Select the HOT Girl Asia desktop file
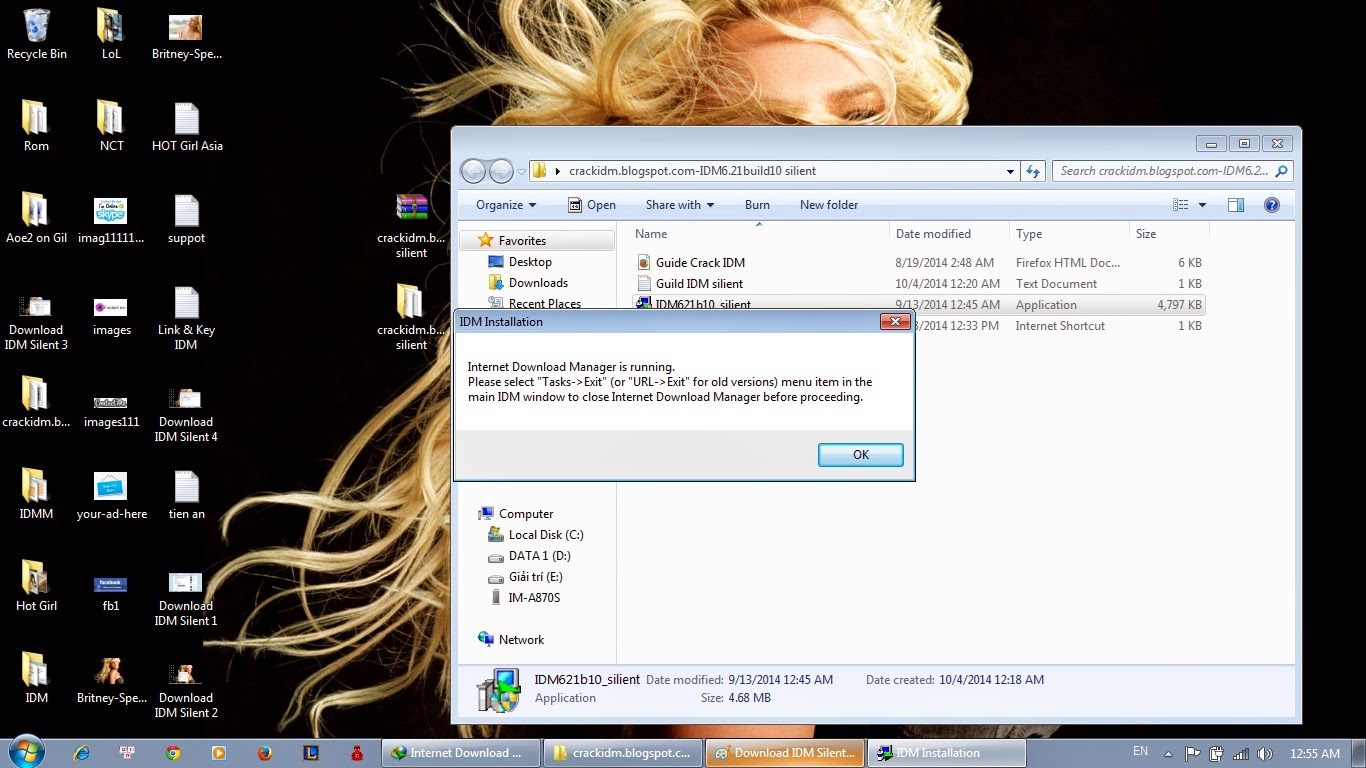This screenshot has height=768, width=1366. tap(187, 127)
